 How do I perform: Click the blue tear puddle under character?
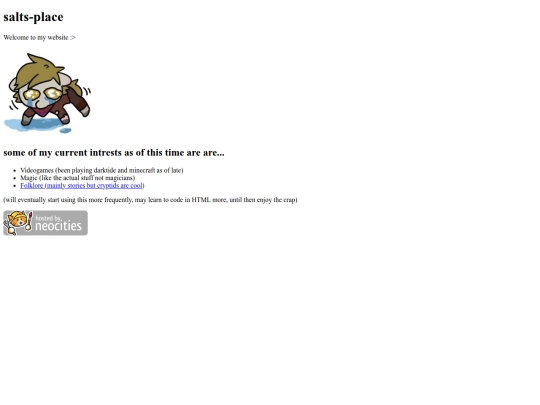pos(33,124)
